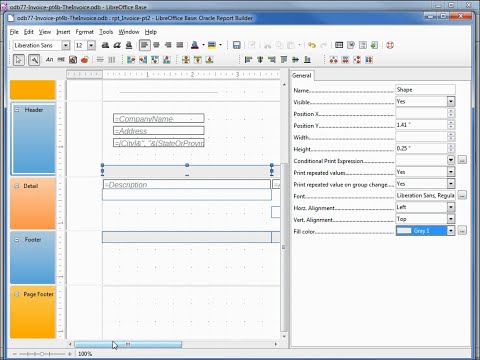Expand the font color palette arrow
The width and height of the screenshot is (480, 360).
click(x=203, y=45)
